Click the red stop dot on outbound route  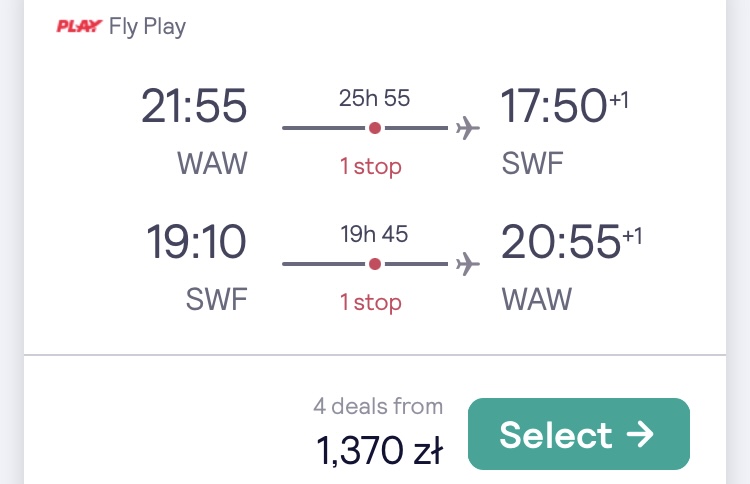coord(375,128)
